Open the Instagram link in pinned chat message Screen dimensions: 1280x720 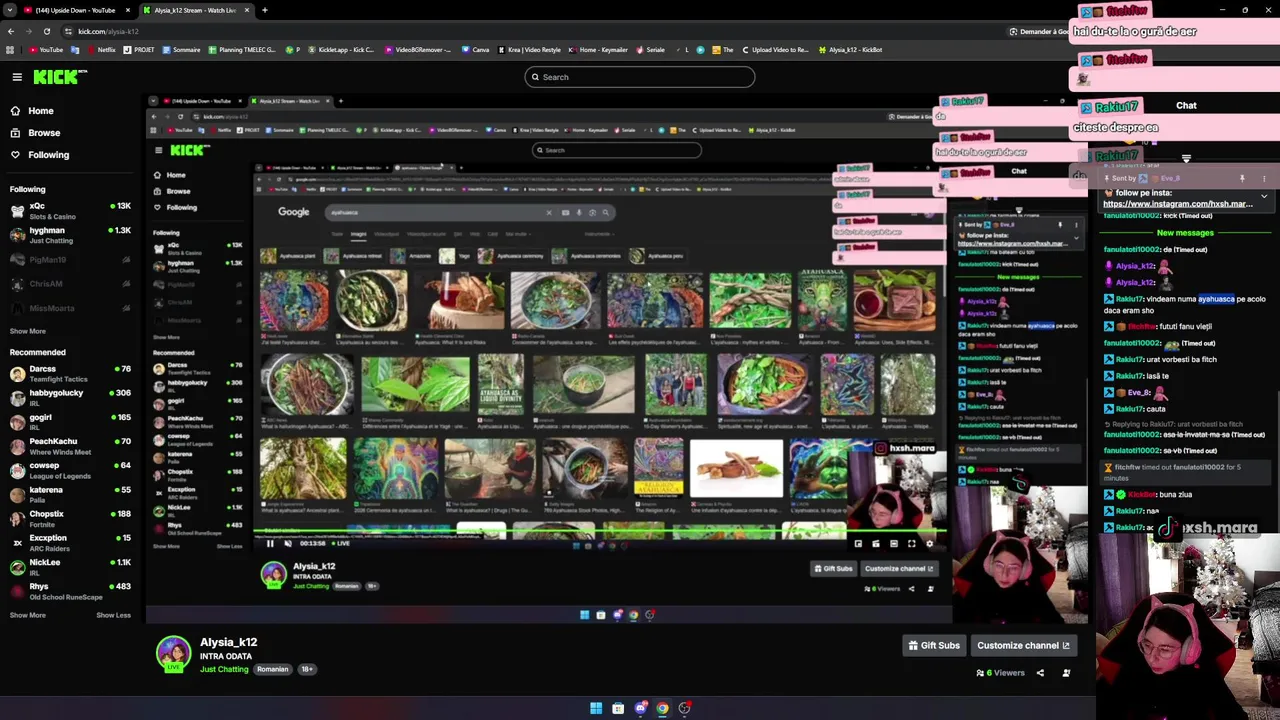1177,204
